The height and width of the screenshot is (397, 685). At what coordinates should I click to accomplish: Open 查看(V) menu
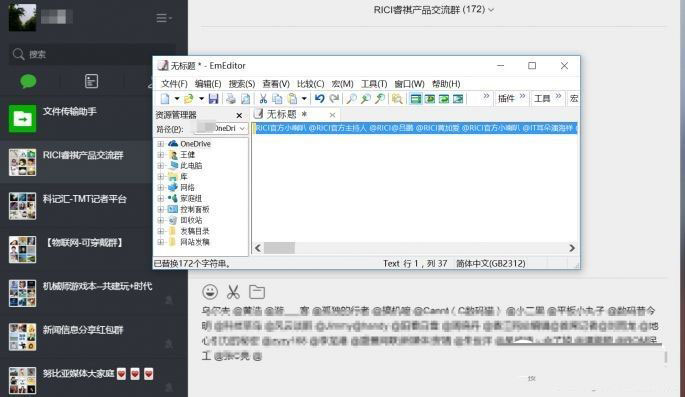[276, 84]
